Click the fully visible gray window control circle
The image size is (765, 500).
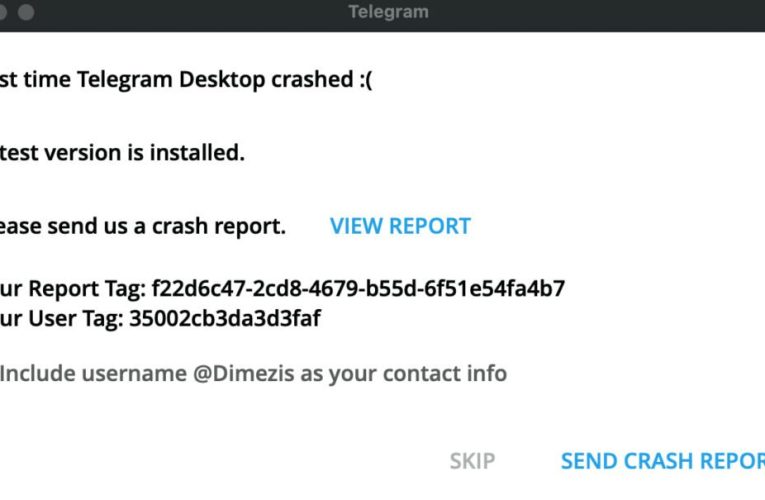(26, 13)
